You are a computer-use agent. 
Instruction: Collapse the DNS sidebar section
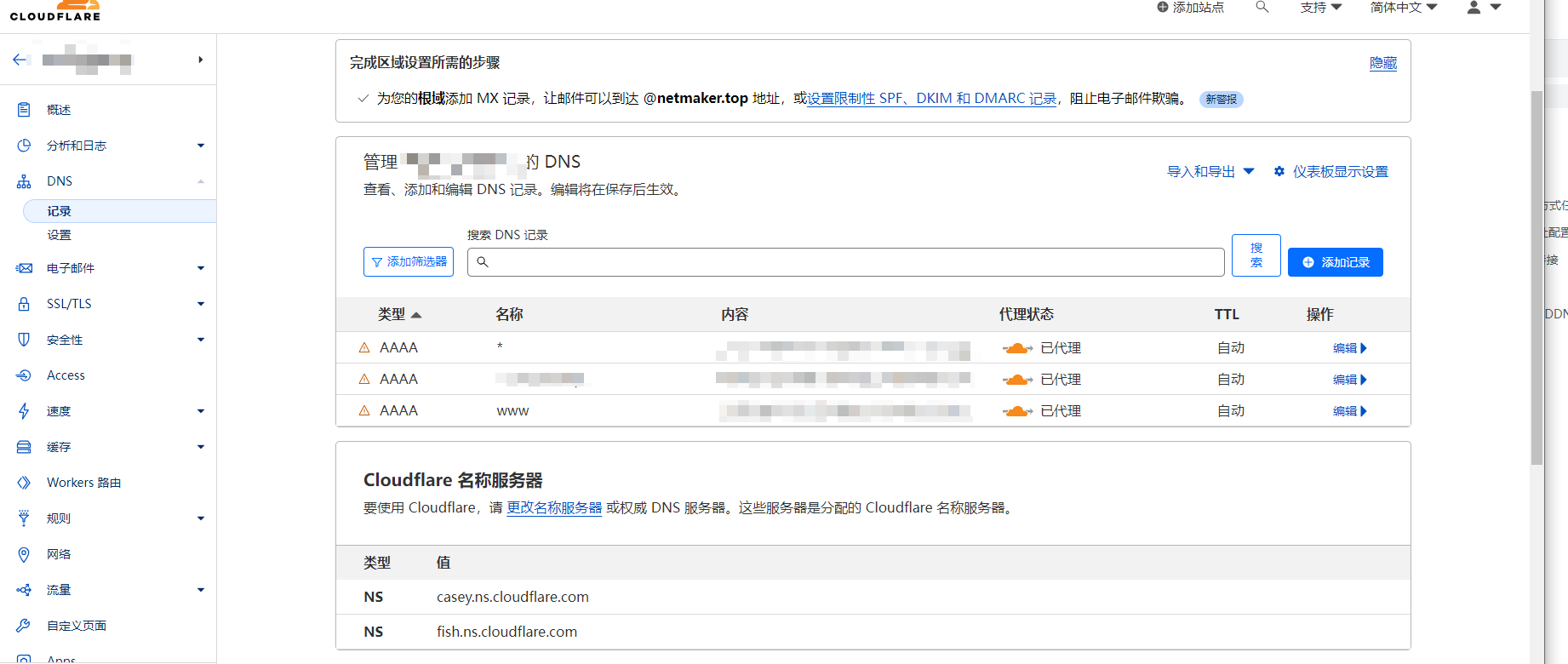pos(201,181)
